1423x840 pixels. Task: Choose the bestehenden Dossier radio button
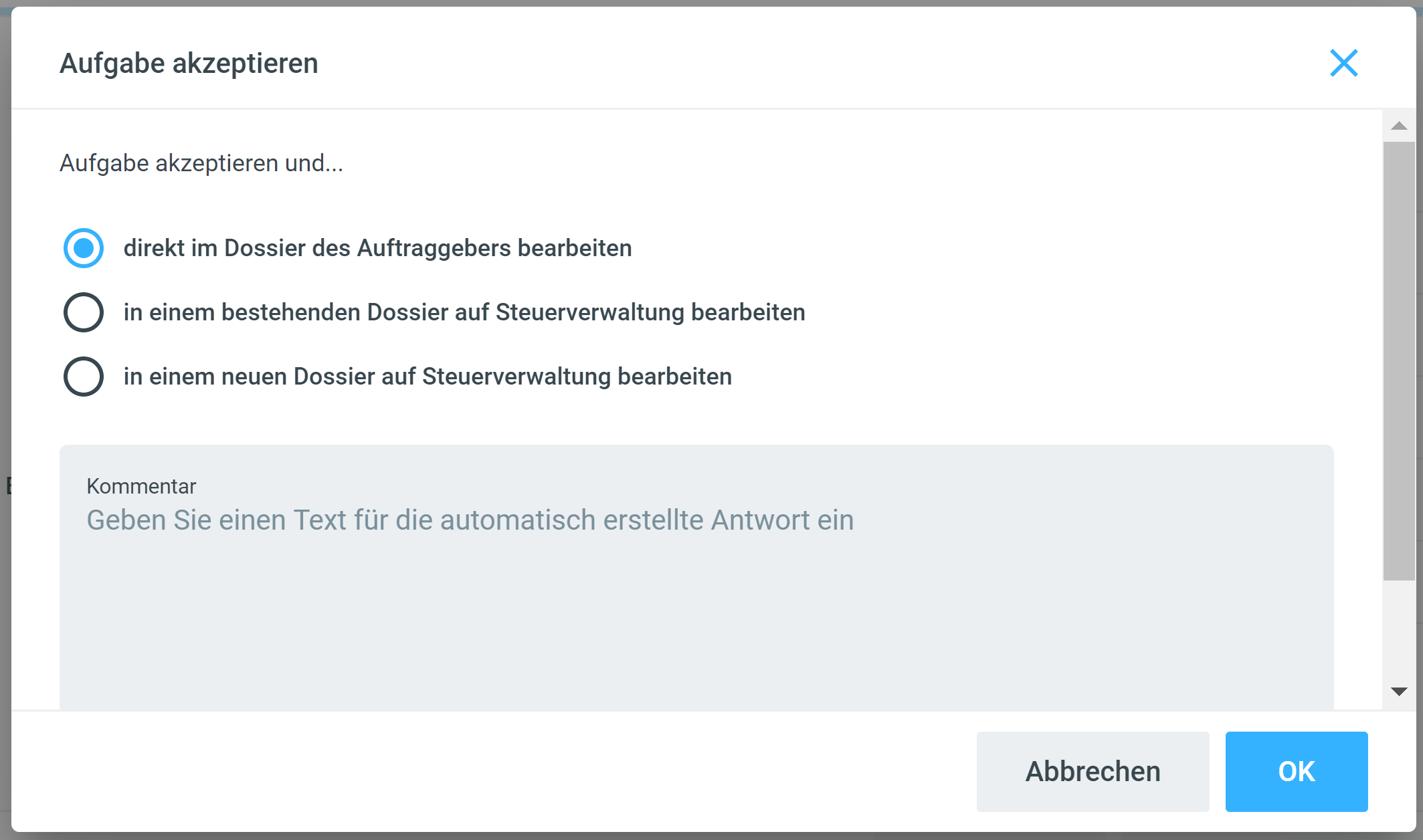[84, 312]
